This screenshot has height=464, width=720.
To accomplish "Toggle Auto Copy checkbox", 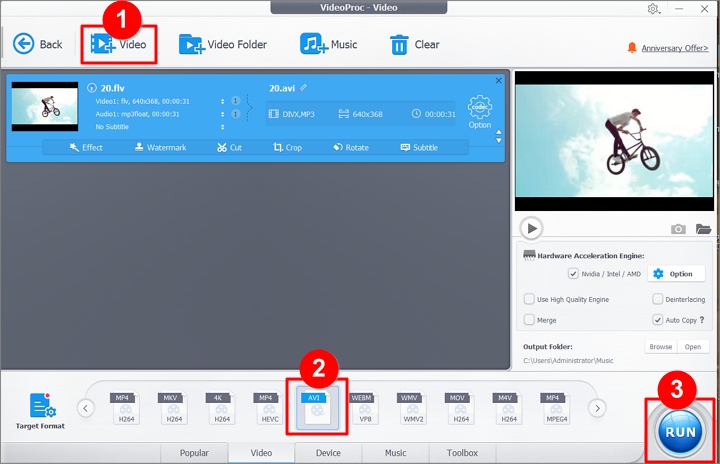I will point(658,320).
